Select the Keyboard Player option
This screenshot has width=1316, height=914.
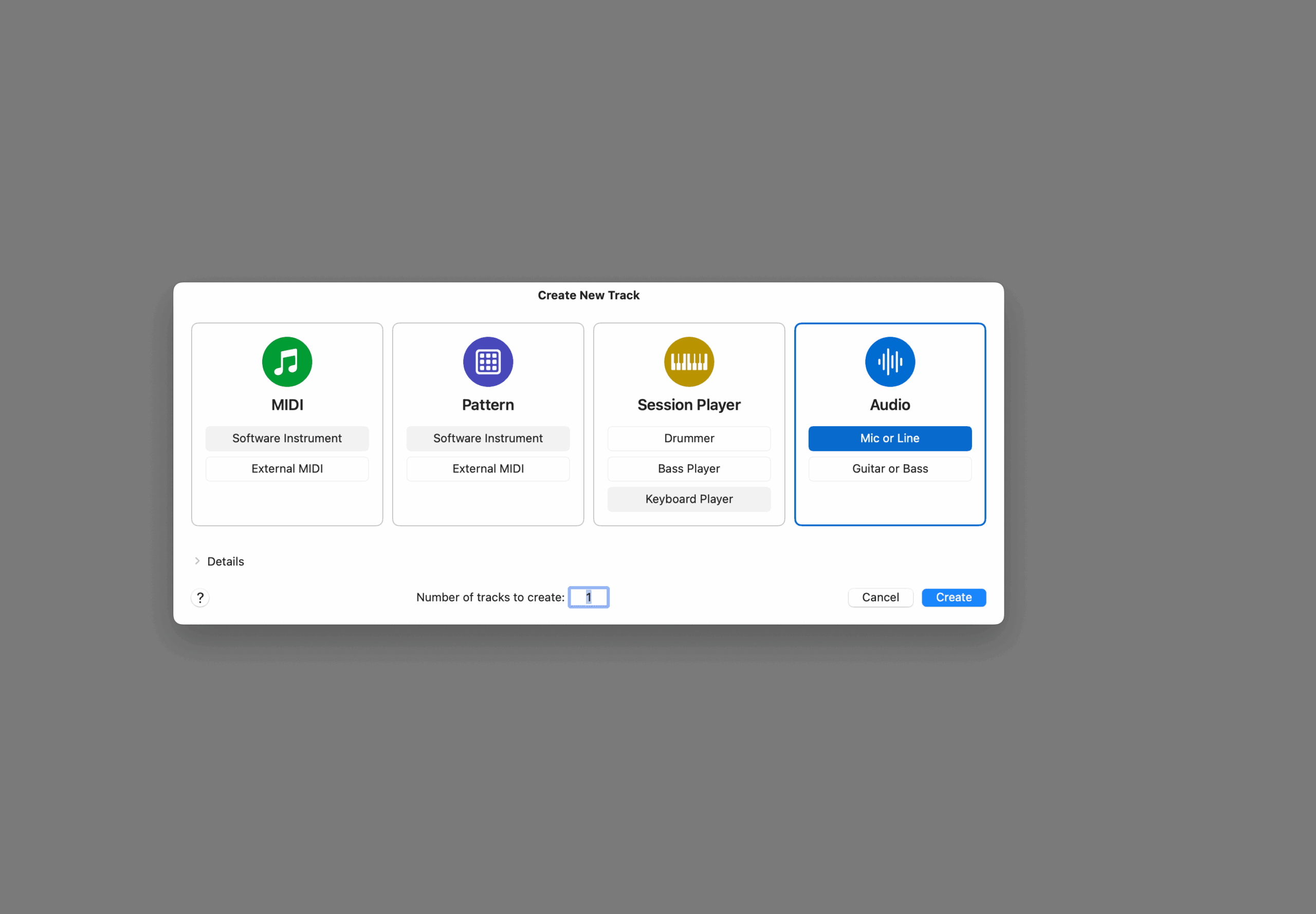point(689,499)
